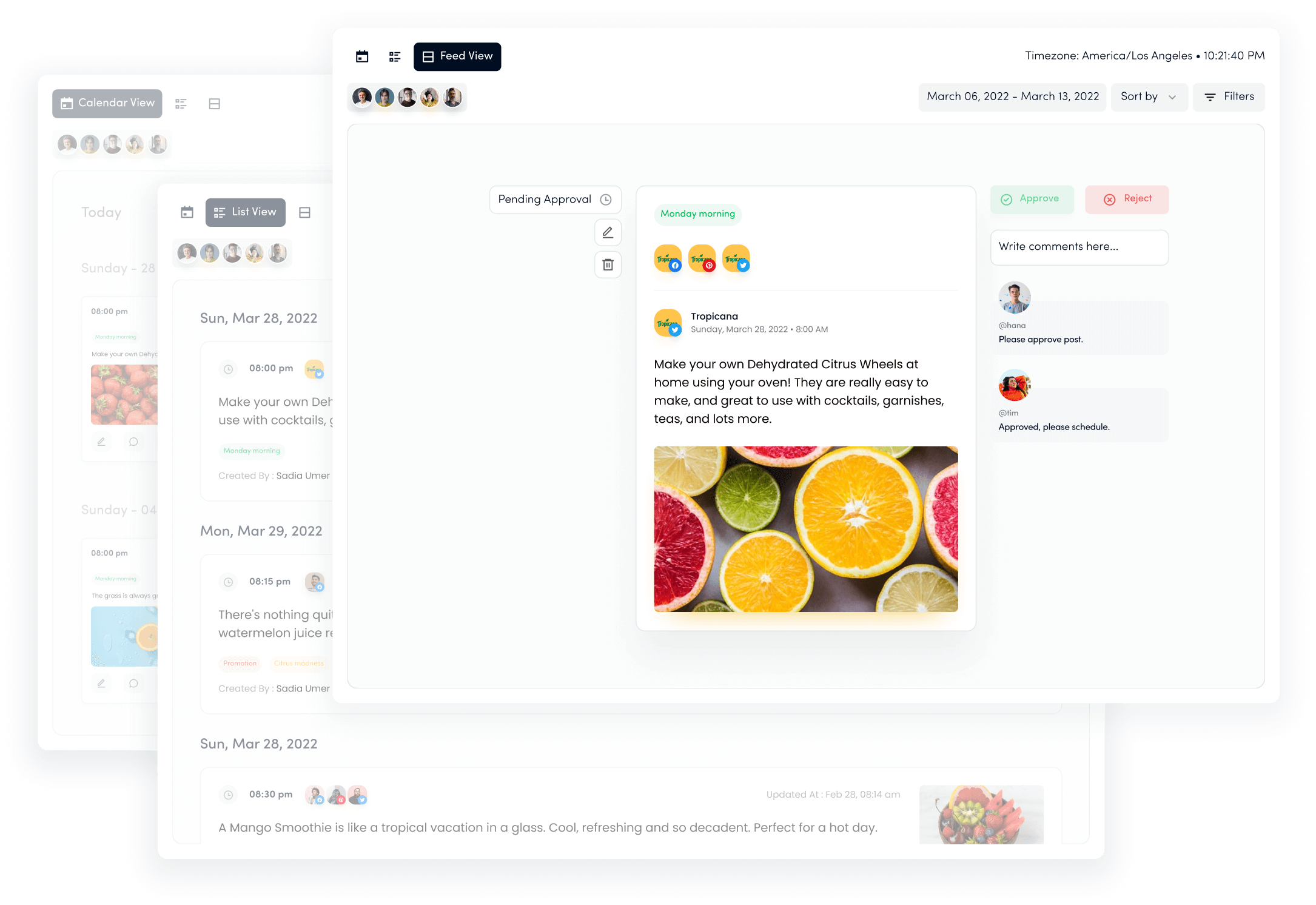Toggle the Calendar View mode
The height and width of the screenshot is (905, 1316).
coord(107,103)
